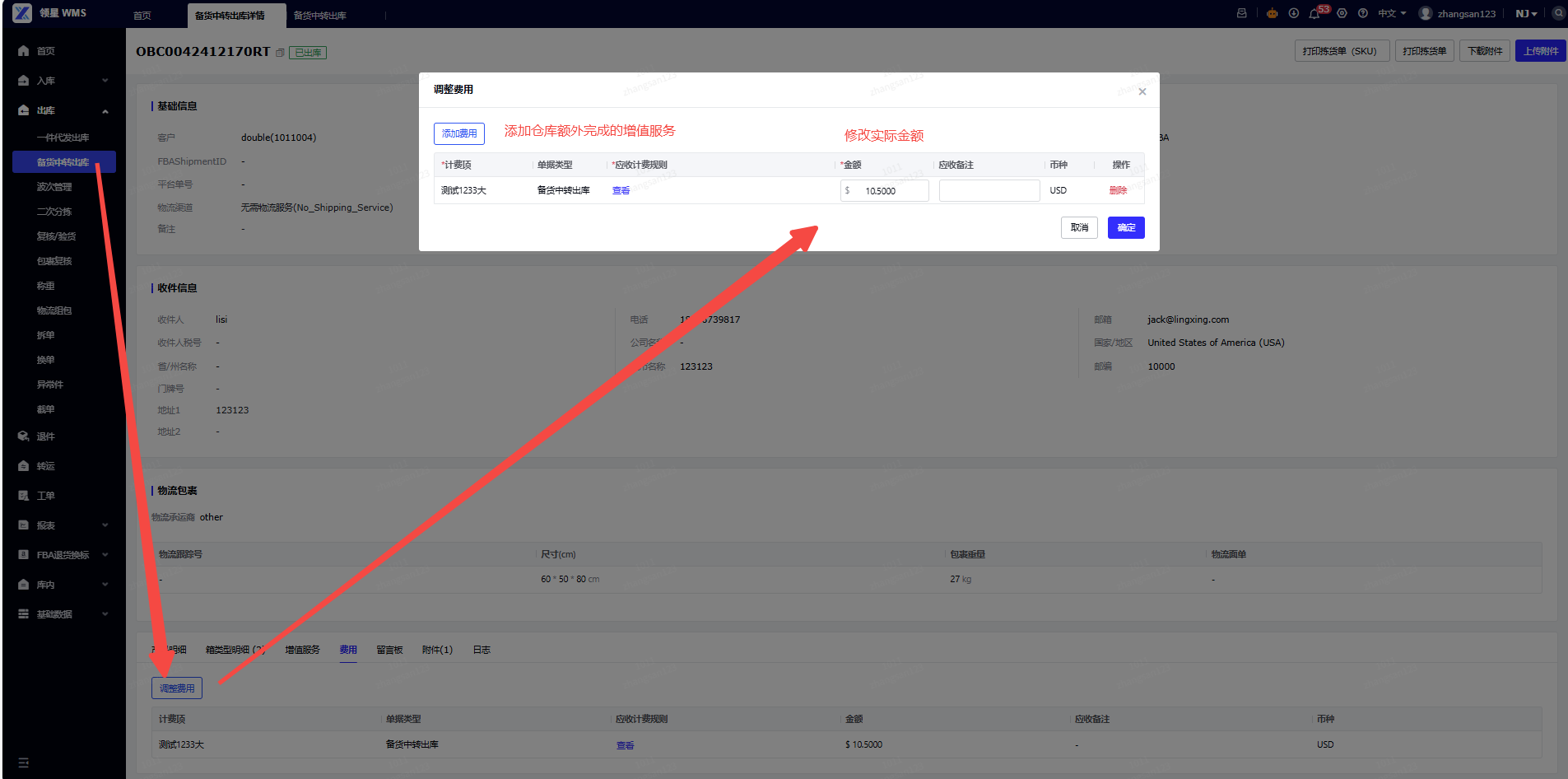Click 打印拣货单 (SKU) button
1568x779 pixels.
point(1342,51)
